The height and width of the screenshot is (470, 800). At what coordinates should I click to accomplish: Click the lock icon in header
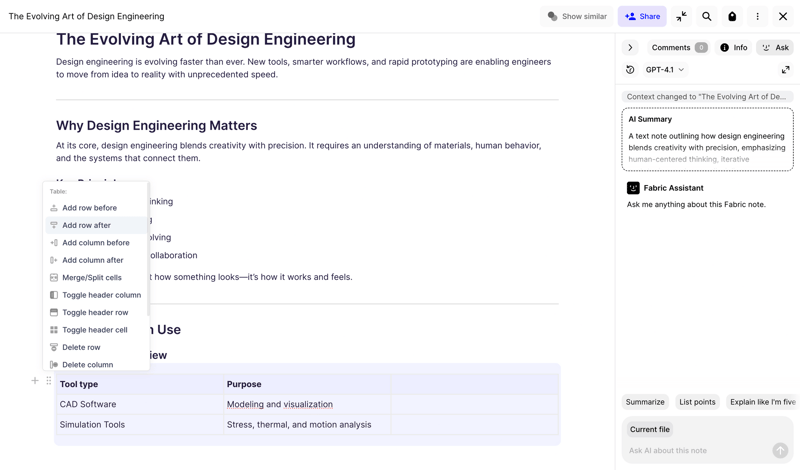coord(732,16)
